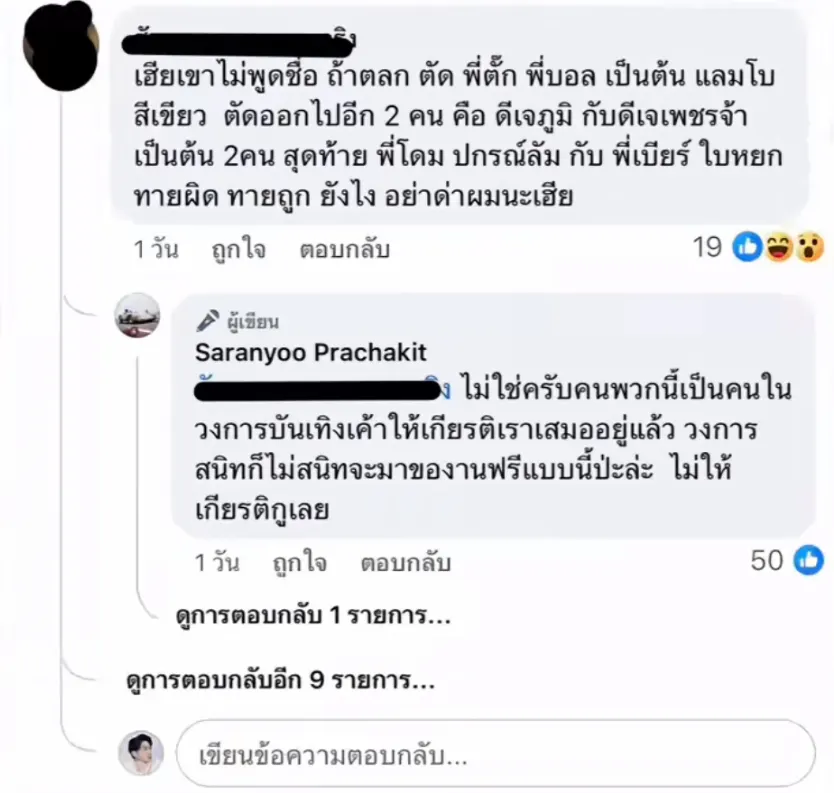Open the Saranyoo Prachakit name link
The image size is (834, 793).
point(311,352)
